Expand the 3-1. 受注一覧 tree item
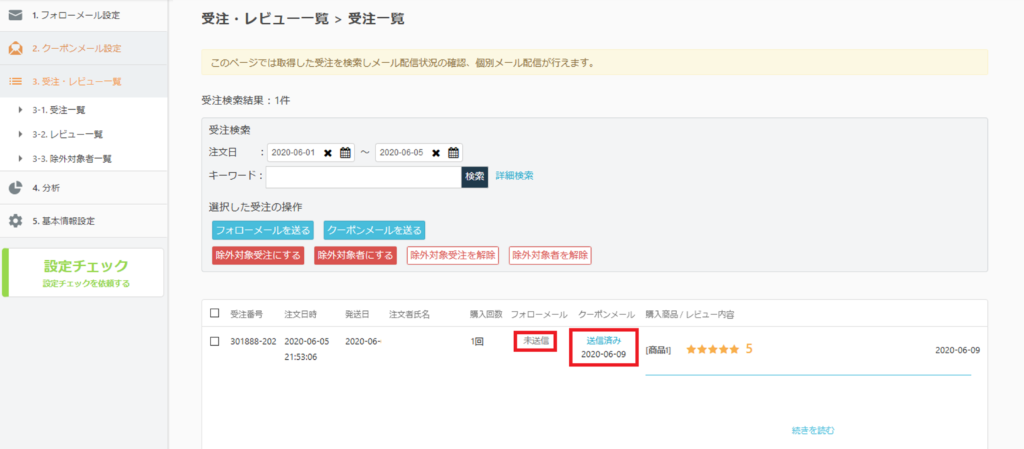The image size is (1024, 449). click(x=21, y=110)
